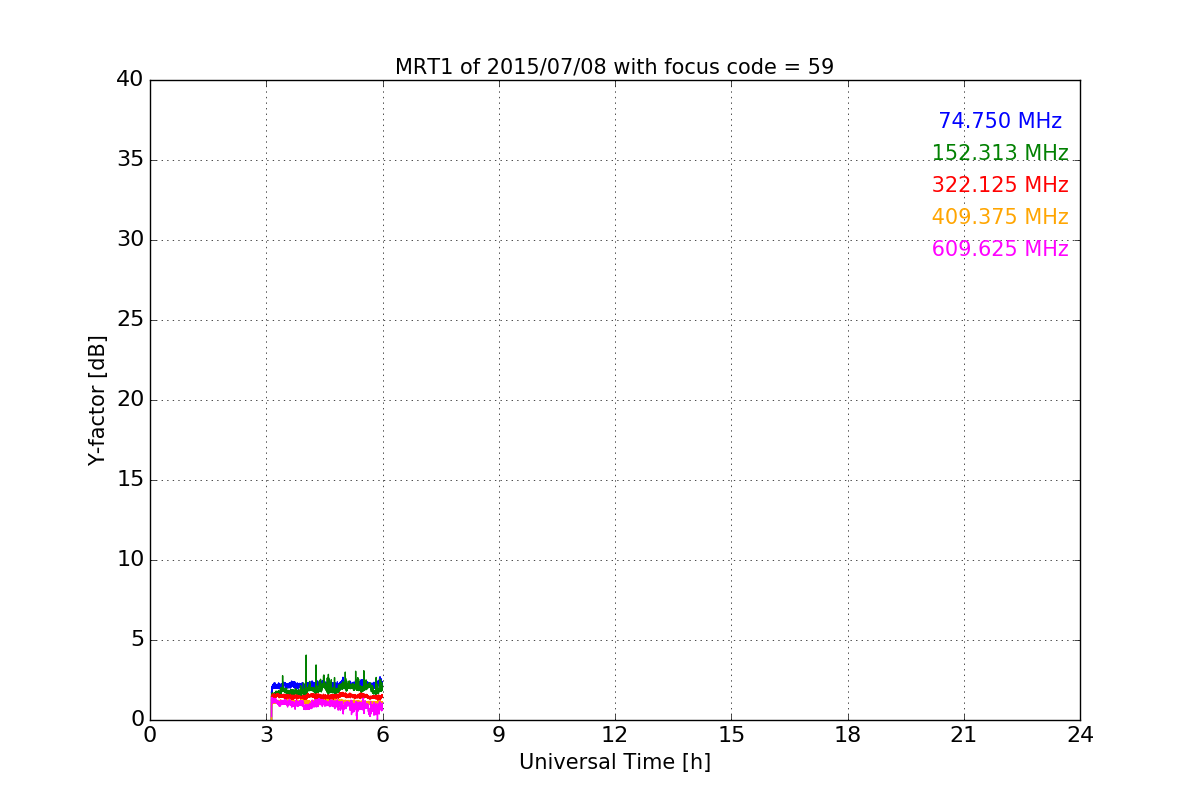Click the y-axis tick label 40
Screen dimensions: 1200x800
pyautogui.click(x=130, y=80)
